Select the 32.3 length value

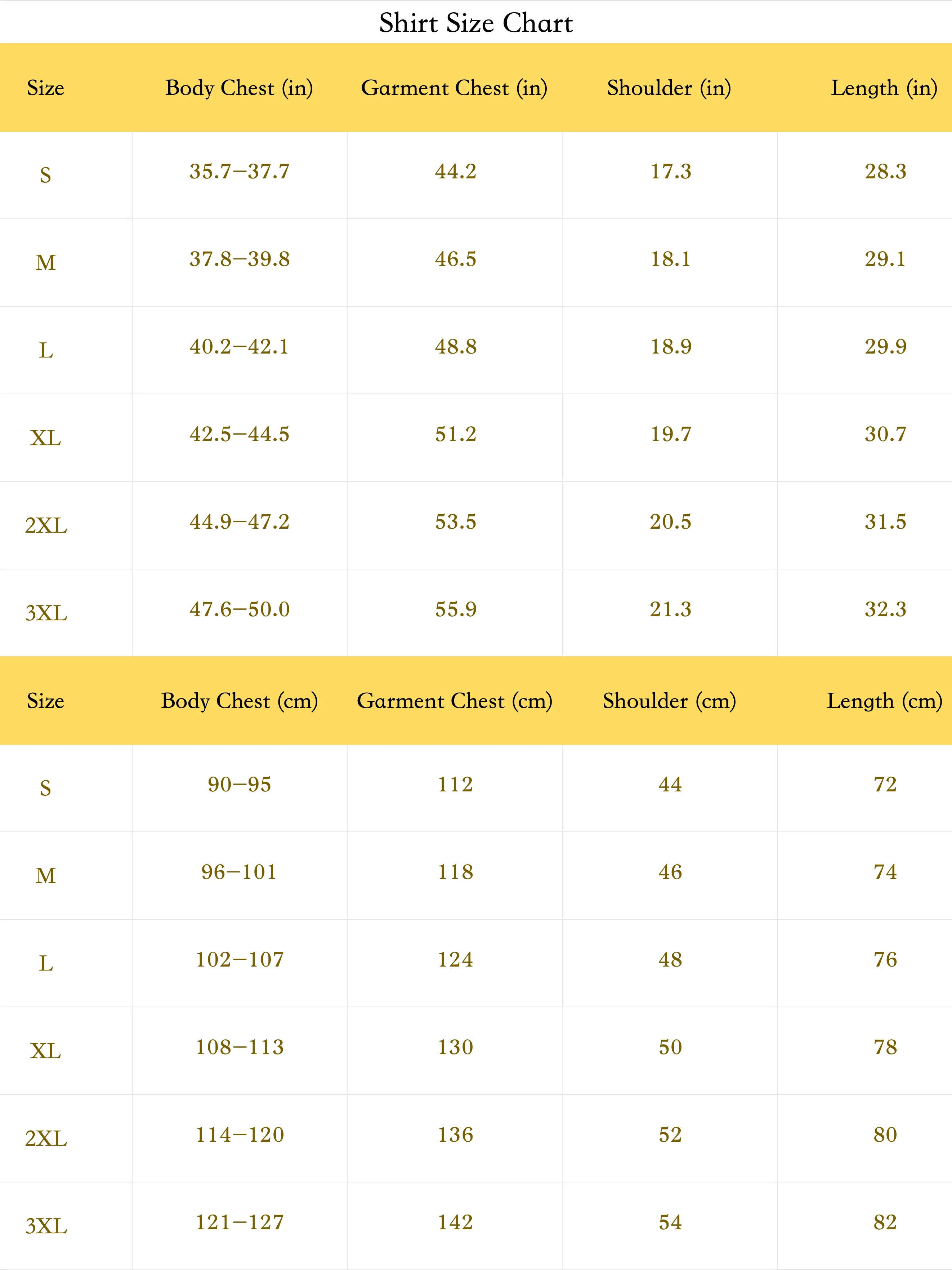point(885,609)
